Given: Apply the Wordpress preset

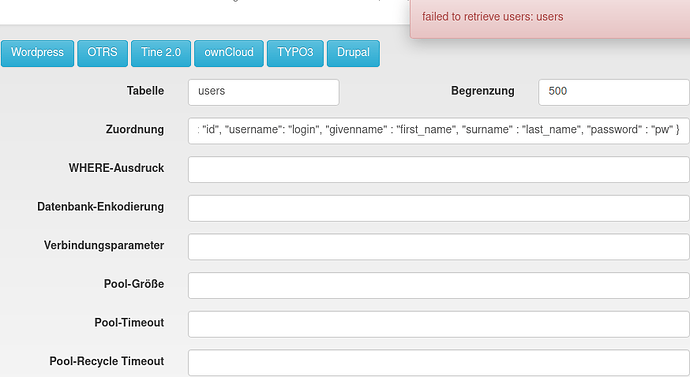Looking at the screenshot, I should click(37, 53).
